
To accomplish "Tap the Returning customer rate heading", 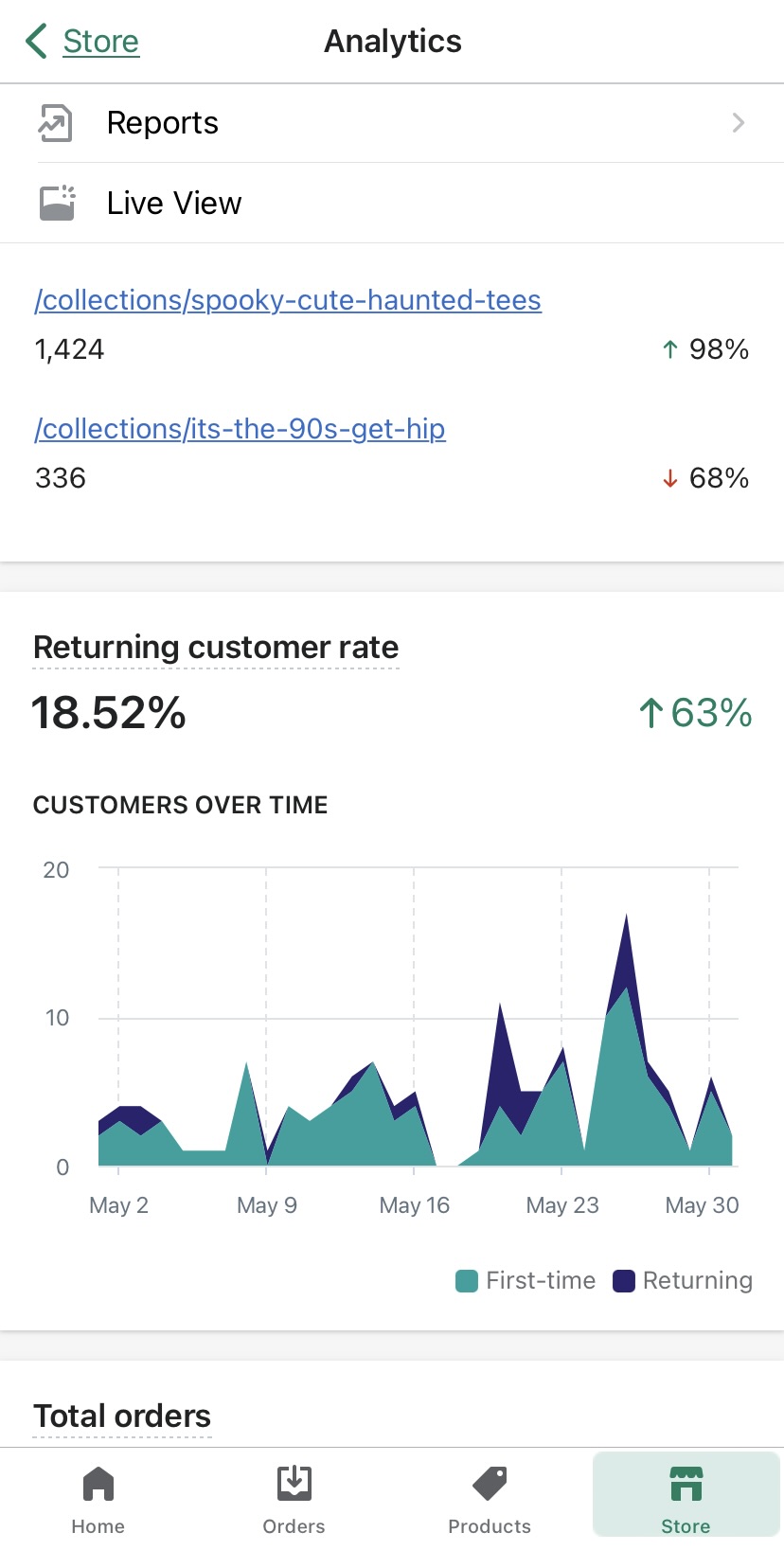I will coord(216,648).
